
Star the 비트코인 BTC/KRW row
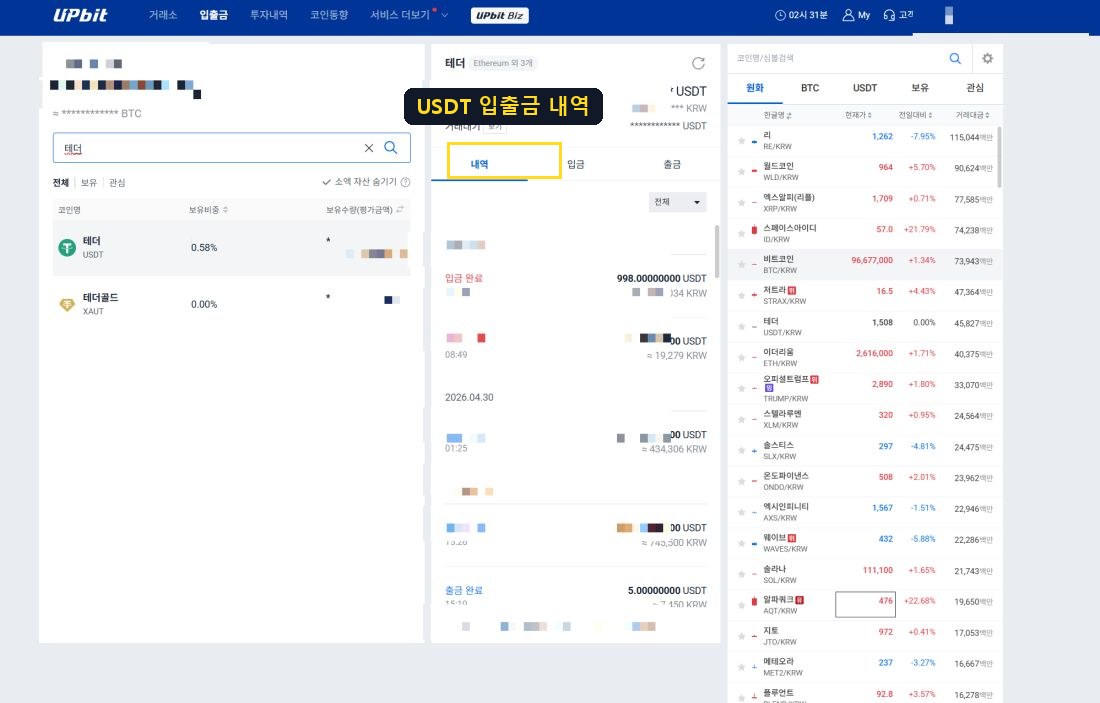click(x=741, y=265)
